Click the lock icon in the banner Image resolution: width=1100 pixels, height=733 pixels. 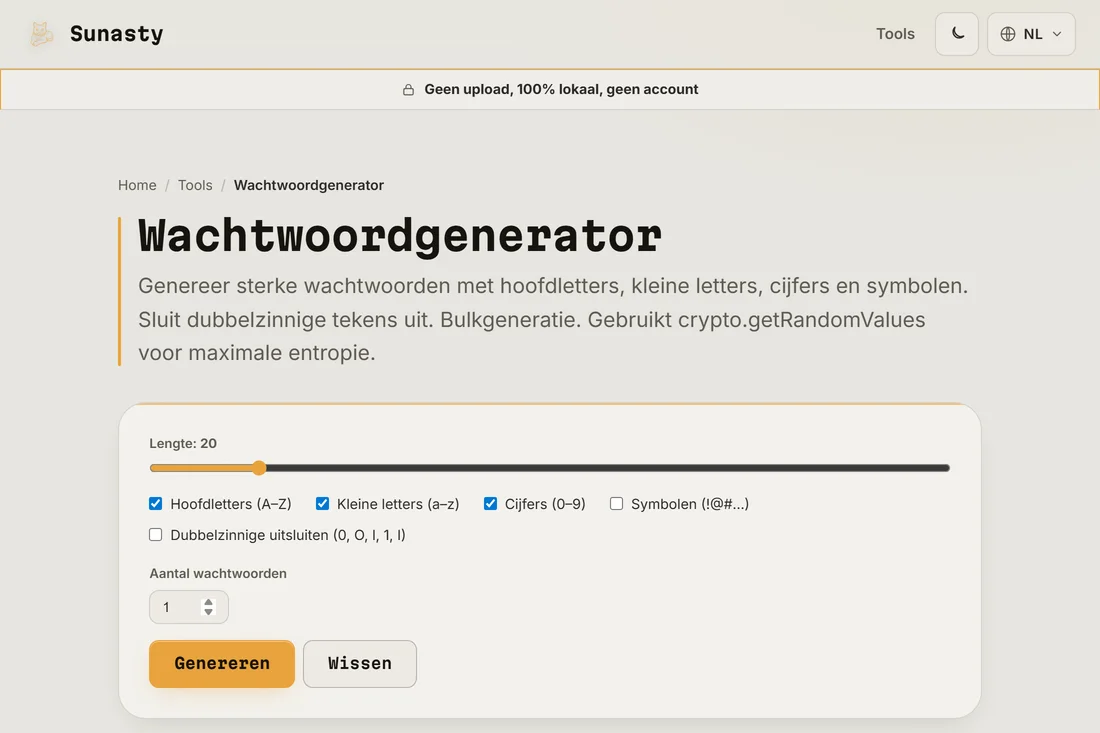tap(408, 90)
